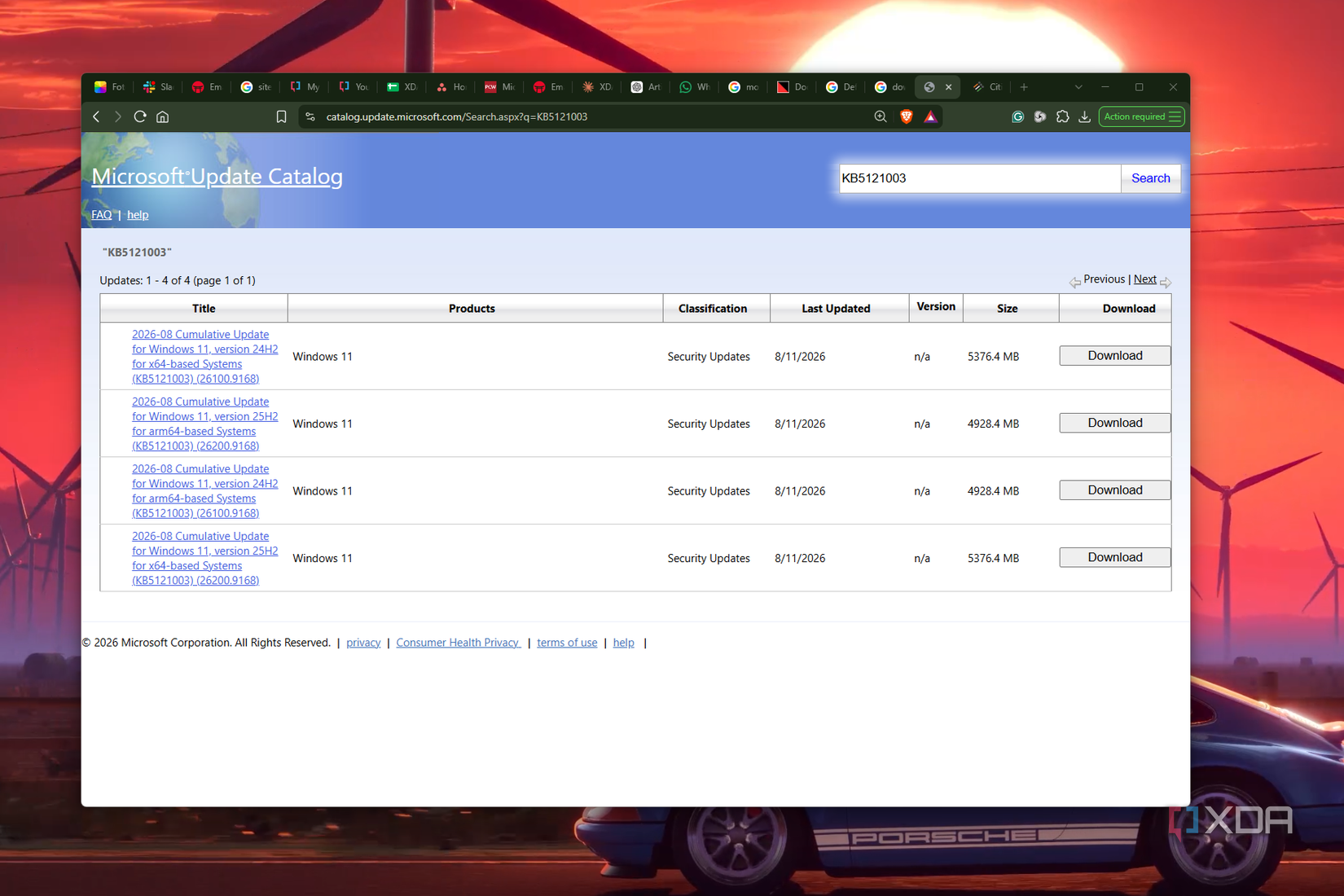Sort results by Title column
The height and width of the screenshot is (896, 1344).
click(204, 309)
